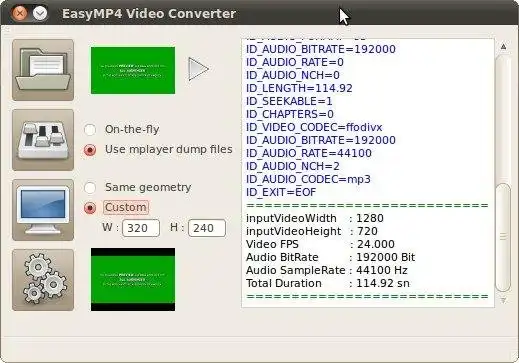Click the scrollbar down arrow

coord(503,300)
